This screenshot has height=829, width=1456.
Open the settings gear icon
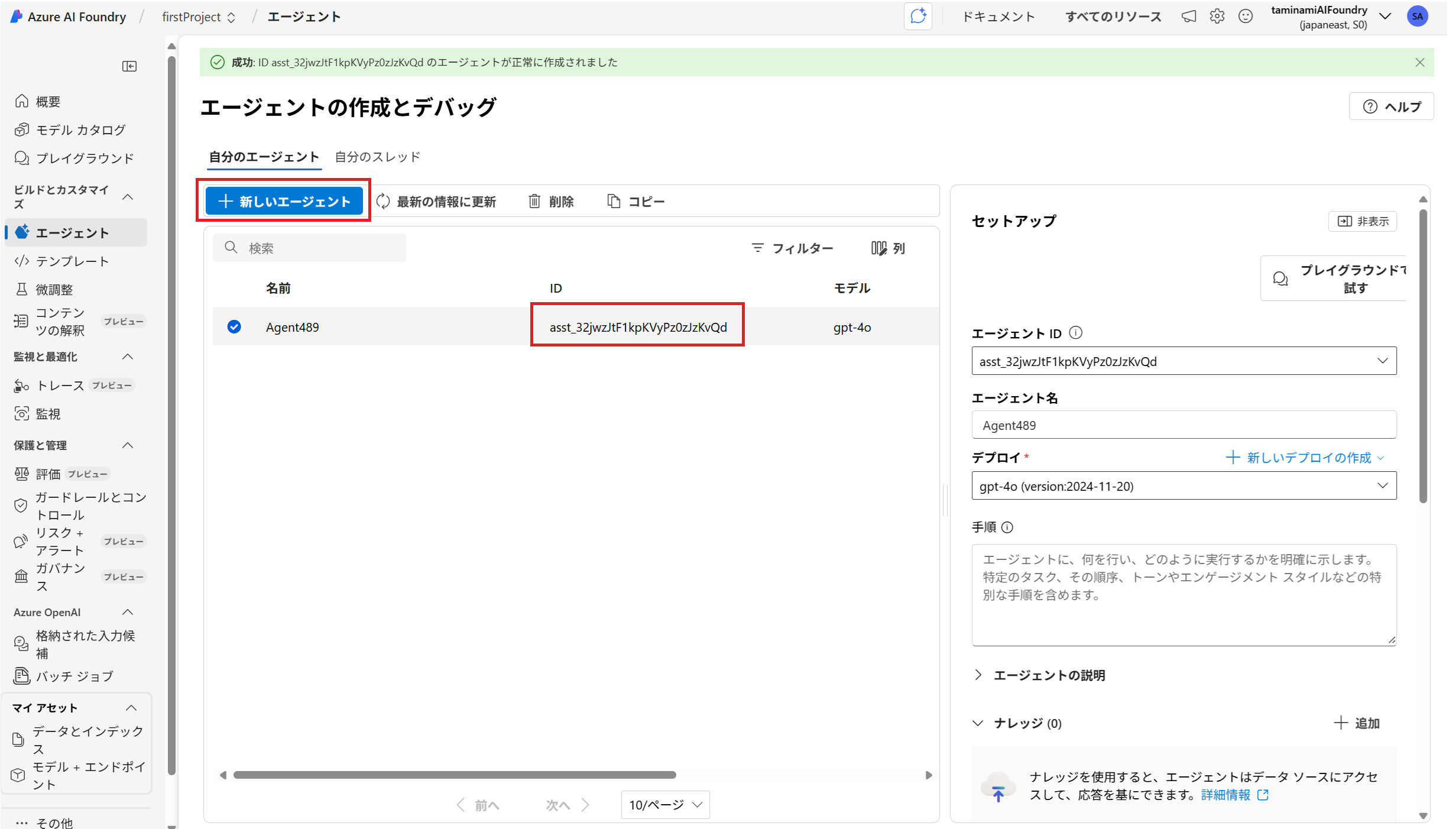(1217, 17)
